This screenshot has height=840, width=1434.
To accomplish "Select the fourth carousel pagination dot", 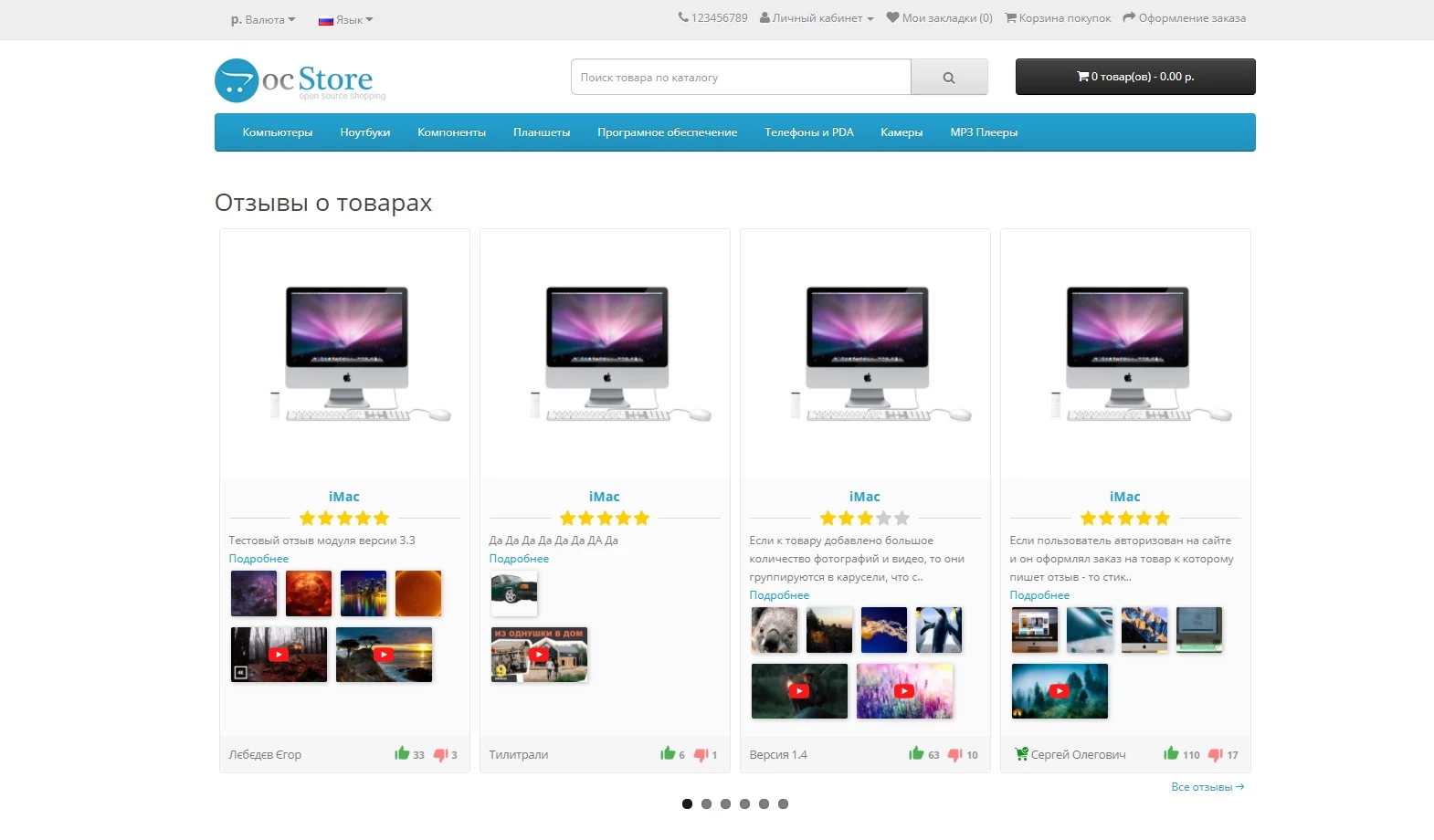I will (x=744, y=804).
